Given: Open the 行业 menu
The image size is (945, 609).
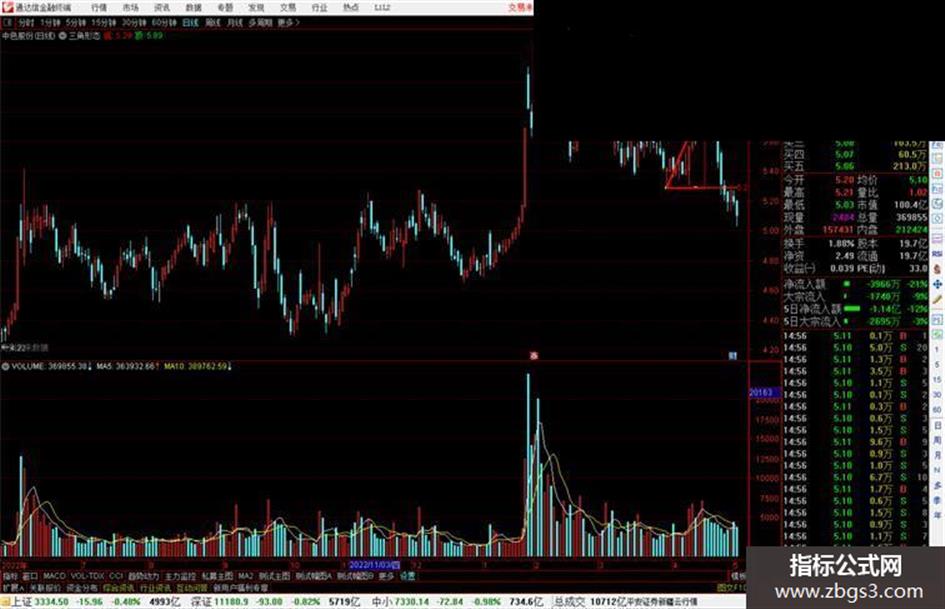Looking at the screenshot, I should click(319, 7).
